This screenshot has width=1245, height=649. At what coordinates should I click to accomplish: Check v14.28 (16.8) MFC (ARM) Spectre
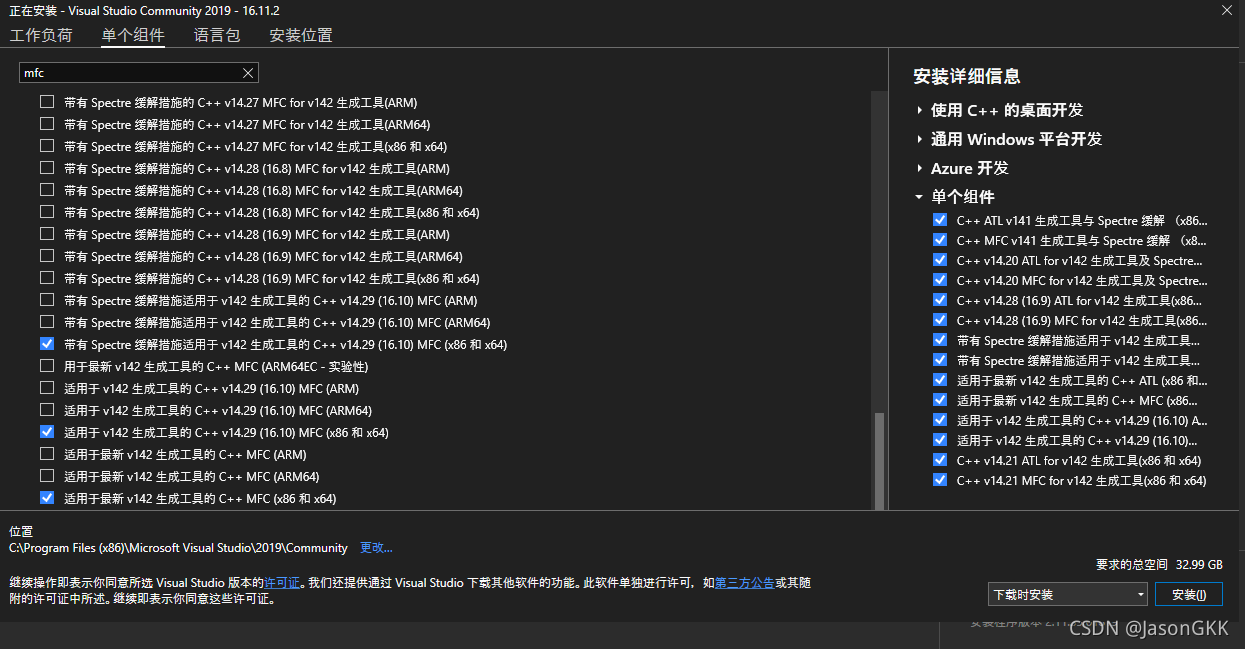click(x=47, y=168)
